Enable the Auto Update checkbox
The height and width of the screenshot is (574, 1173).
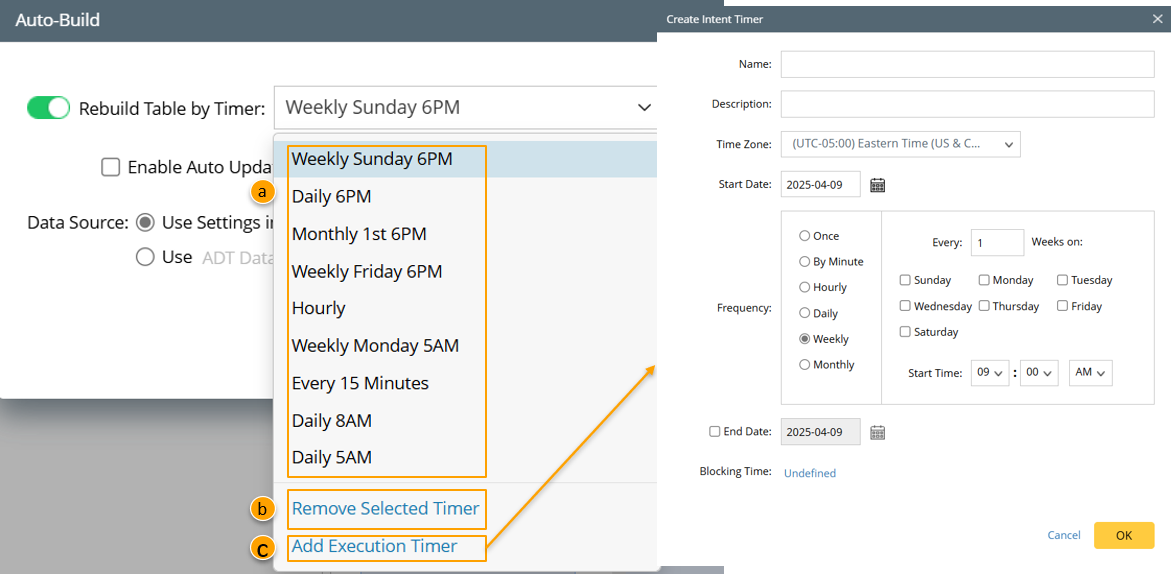click(111, 167)
